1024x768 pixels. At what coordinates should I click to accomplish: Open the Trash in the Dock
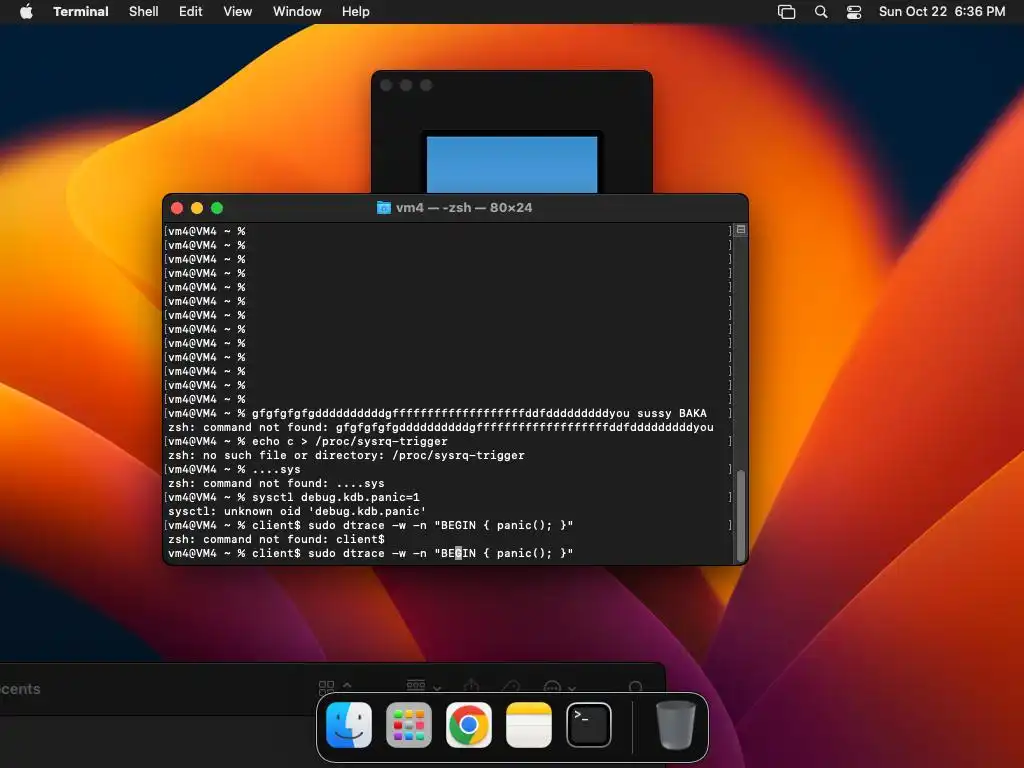point(675,725)
